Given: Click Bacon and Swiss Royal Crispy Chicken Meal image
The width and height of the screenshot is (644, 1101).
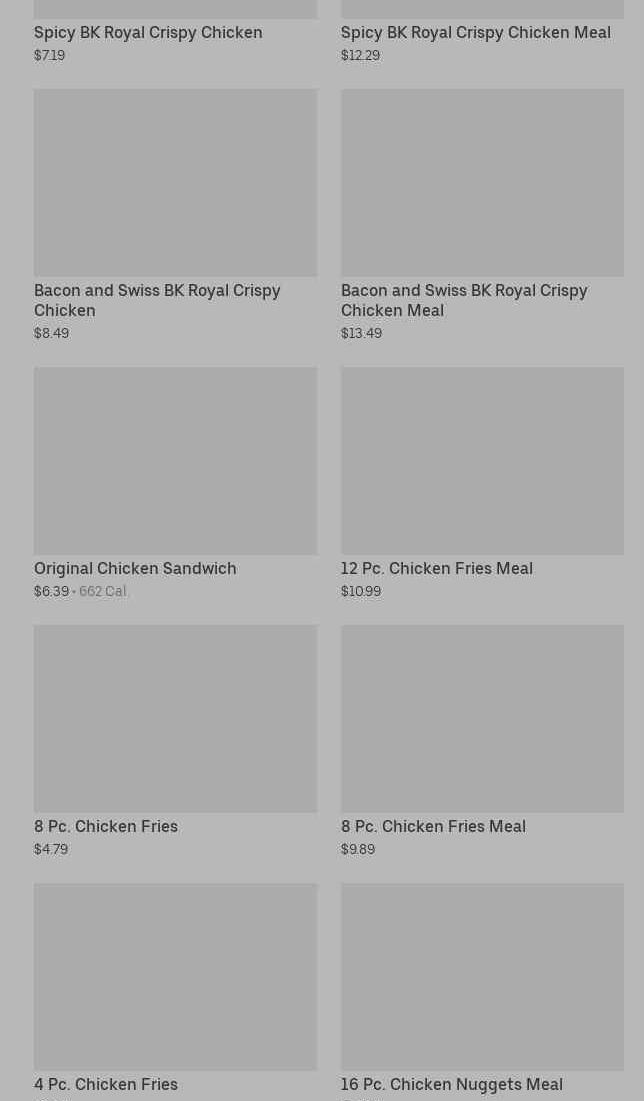Looking at the screenshot, I should point(482,182).
